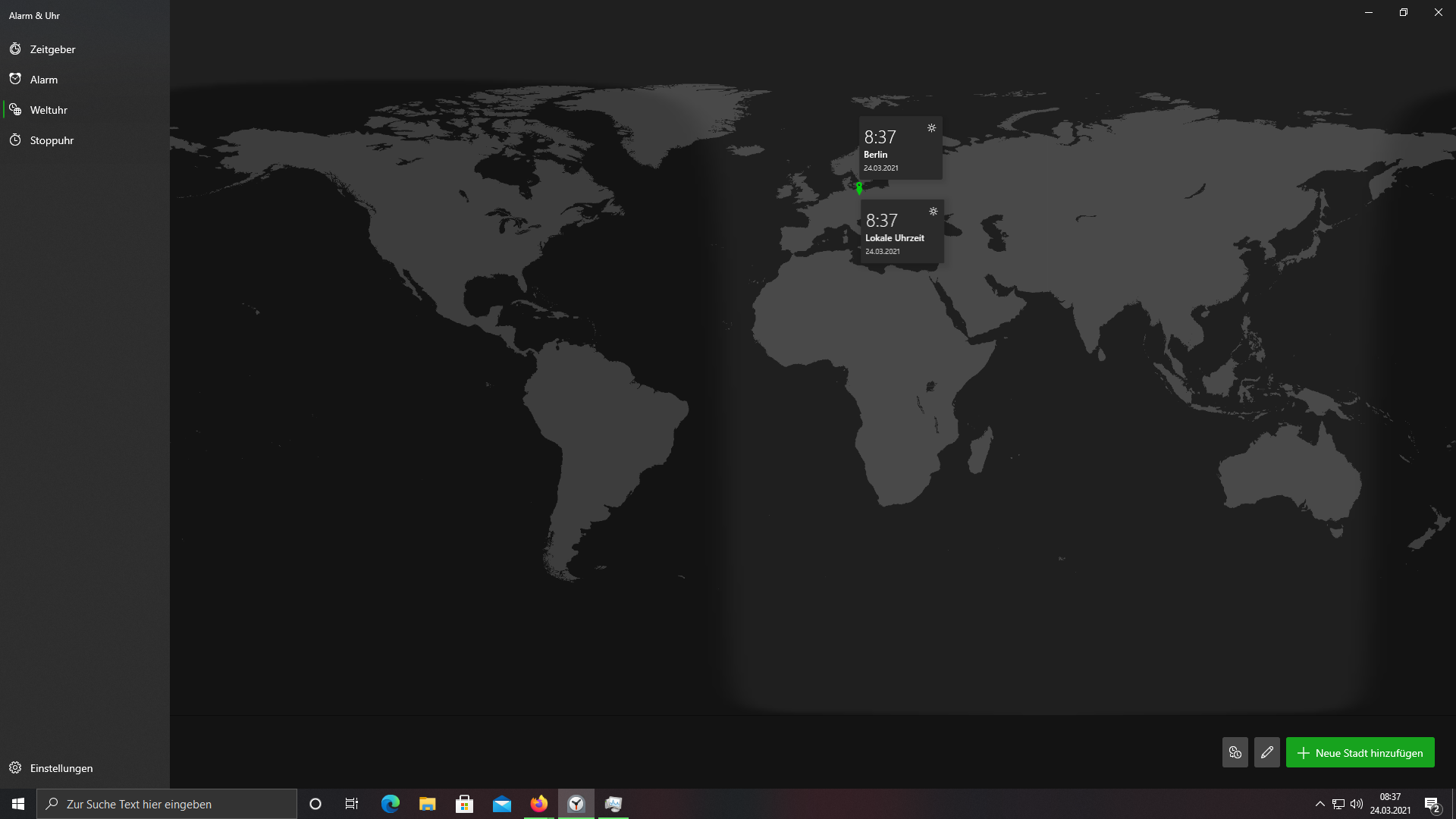Image resolution: width=1456 pixels, height=819 pixels.
Task: Open the volume slider from speaker icon
Action: click(x=1357, y=804)
